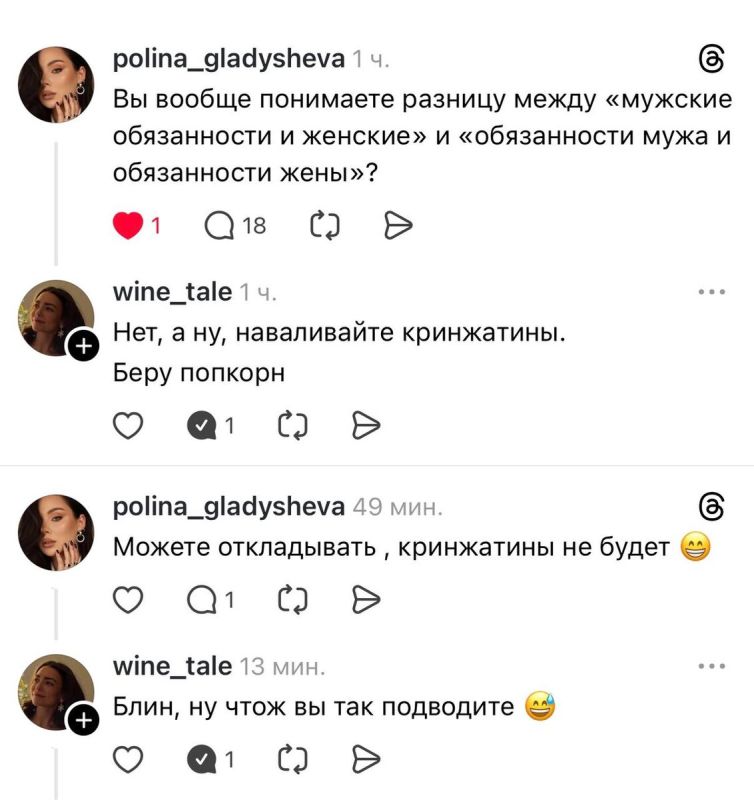Open the three-dot menu on wine_tale's first comment
This screenshot has height=800, width=754.
[x=713, y=290]
